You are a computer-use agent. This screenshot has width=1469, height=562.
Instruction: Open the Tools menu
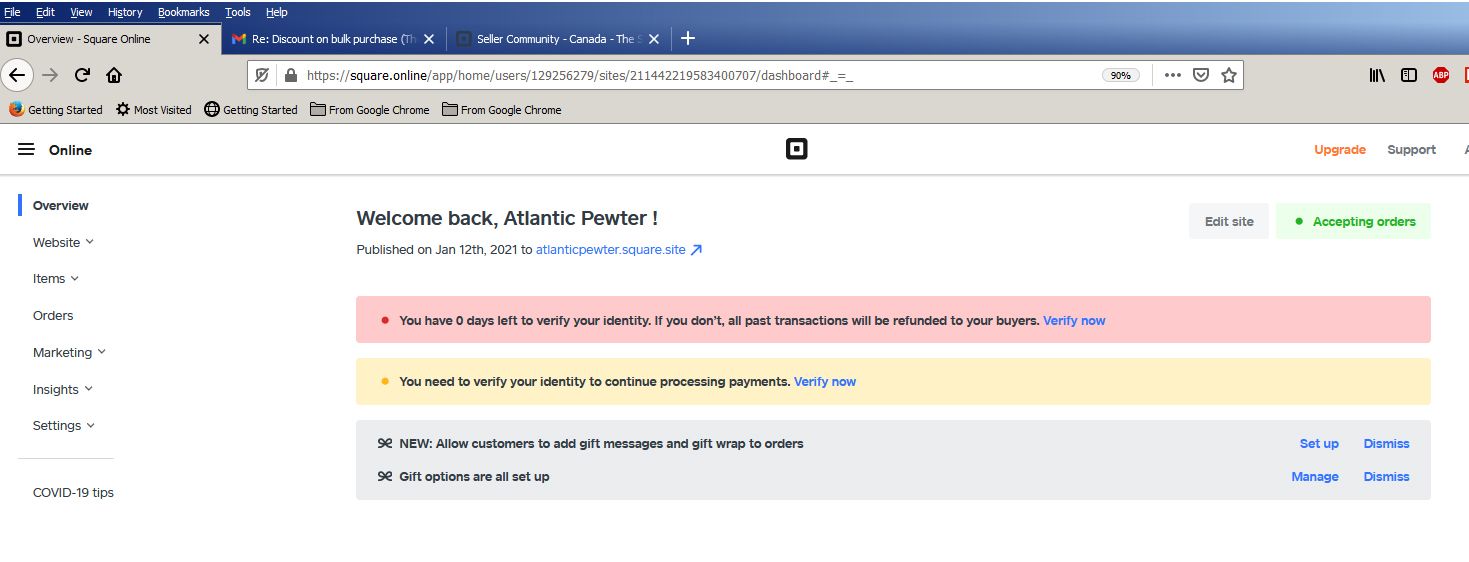click(238, 12)
